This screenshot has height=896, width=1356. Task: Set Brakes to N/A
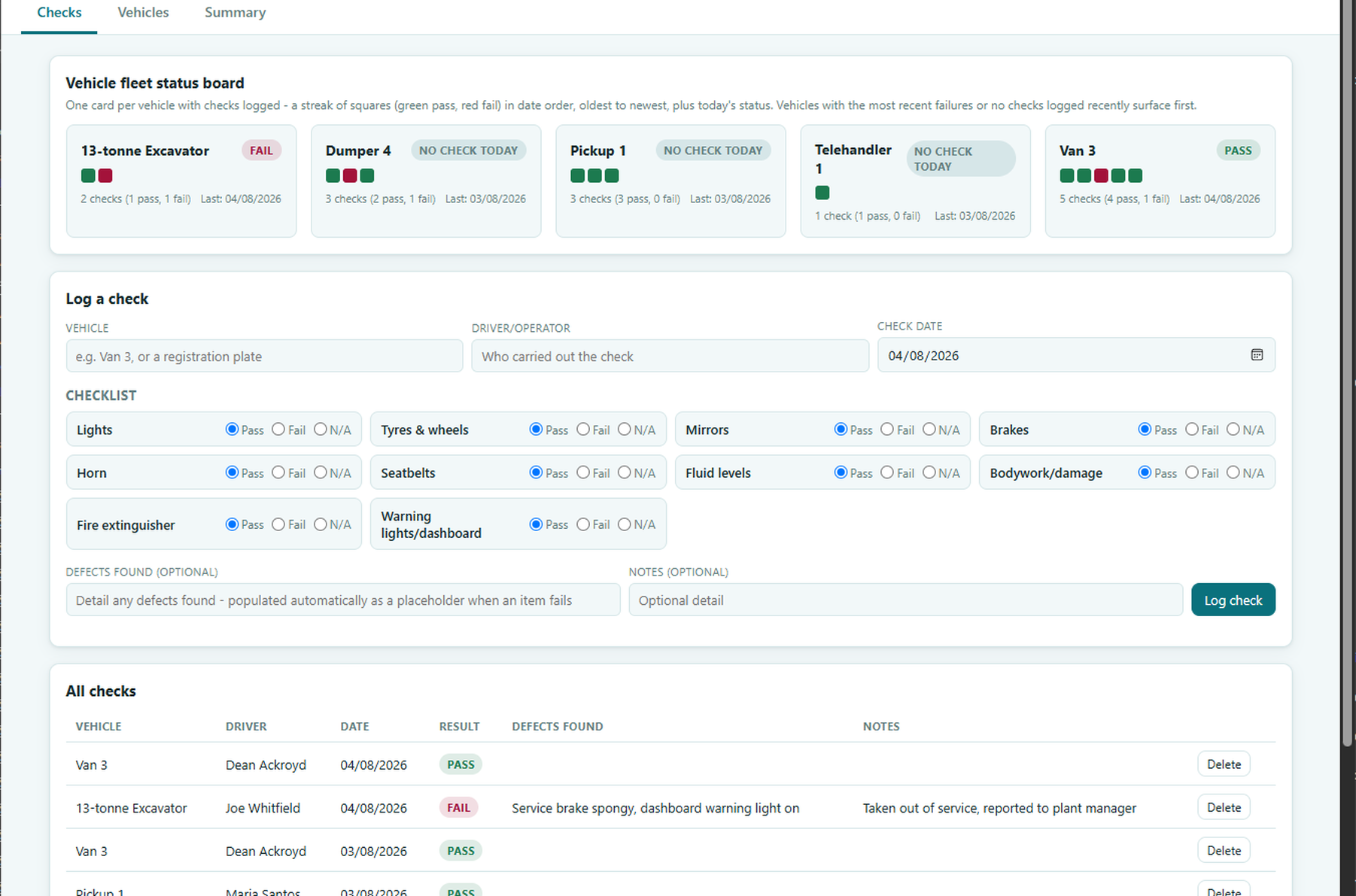[1233, 430]
